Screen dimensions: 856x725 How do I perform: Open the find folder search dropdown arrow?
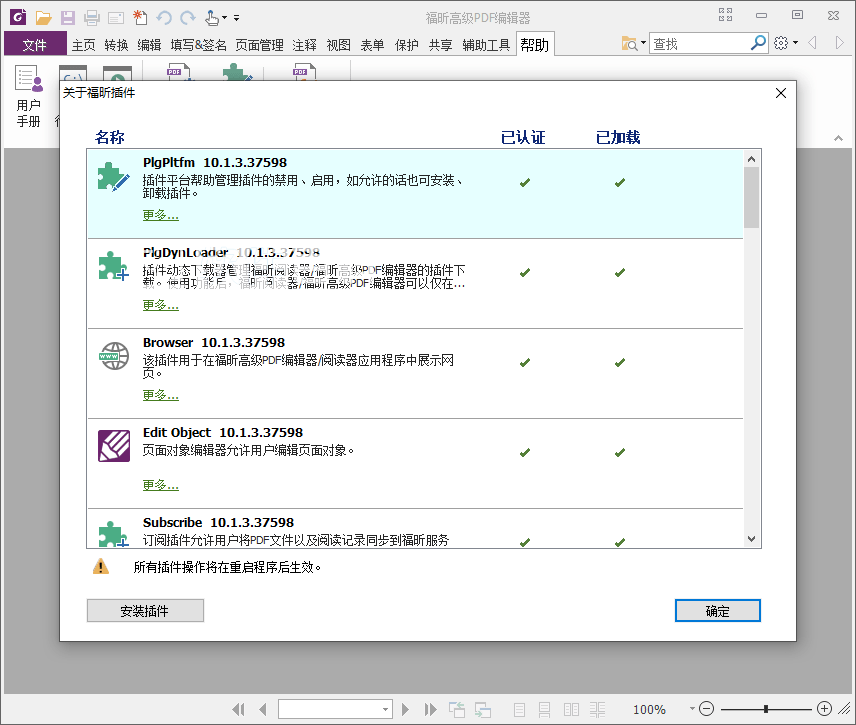pyautogui.click(x=643, y=44)
